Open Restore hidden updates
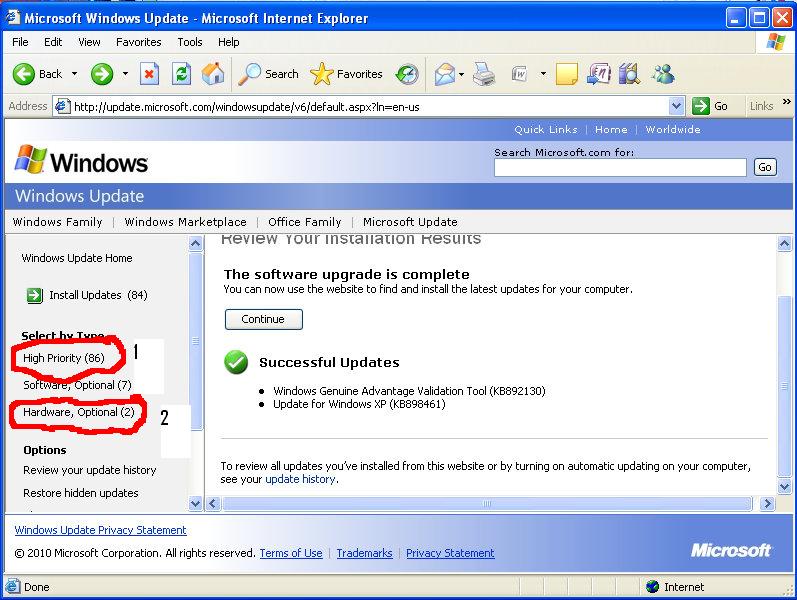Viewport: 797px width, 600px height. (81, 493)
